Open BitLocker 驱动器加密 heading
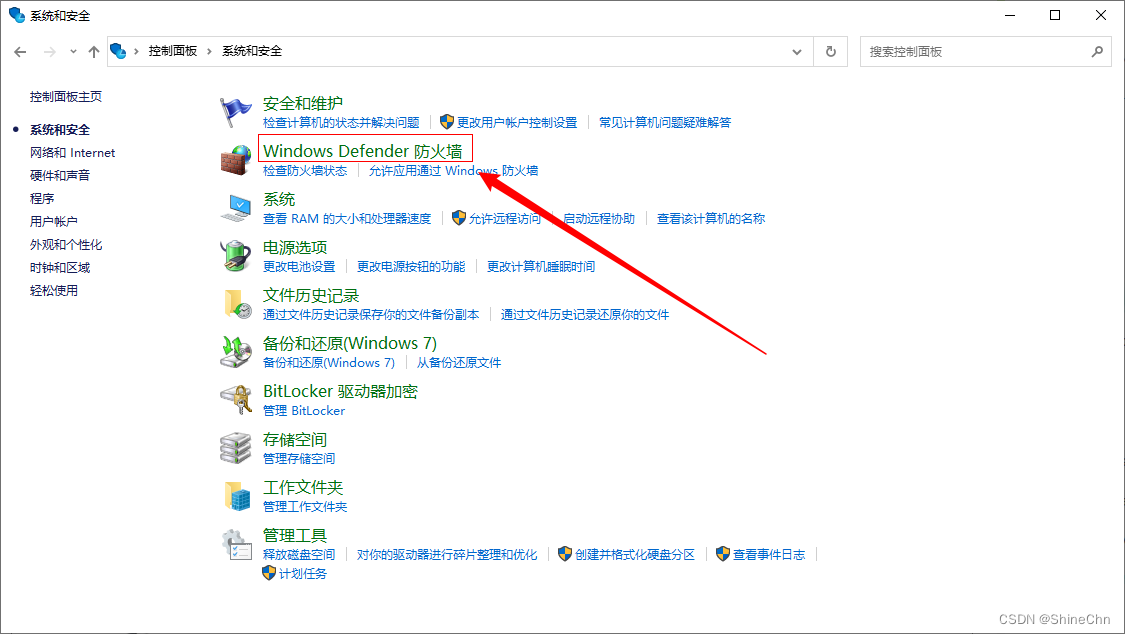 (x=340, y=392)
